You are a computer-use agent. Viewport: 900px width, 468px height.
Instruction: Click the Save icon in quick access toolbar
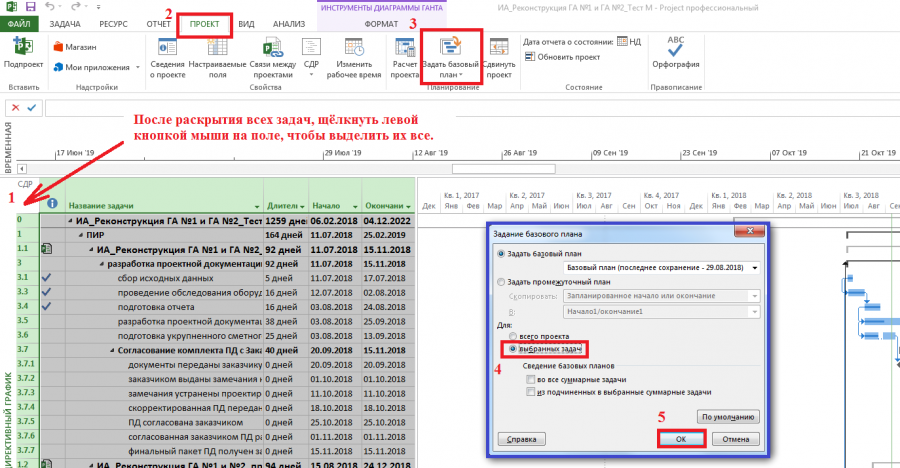[x=30, y=7]
